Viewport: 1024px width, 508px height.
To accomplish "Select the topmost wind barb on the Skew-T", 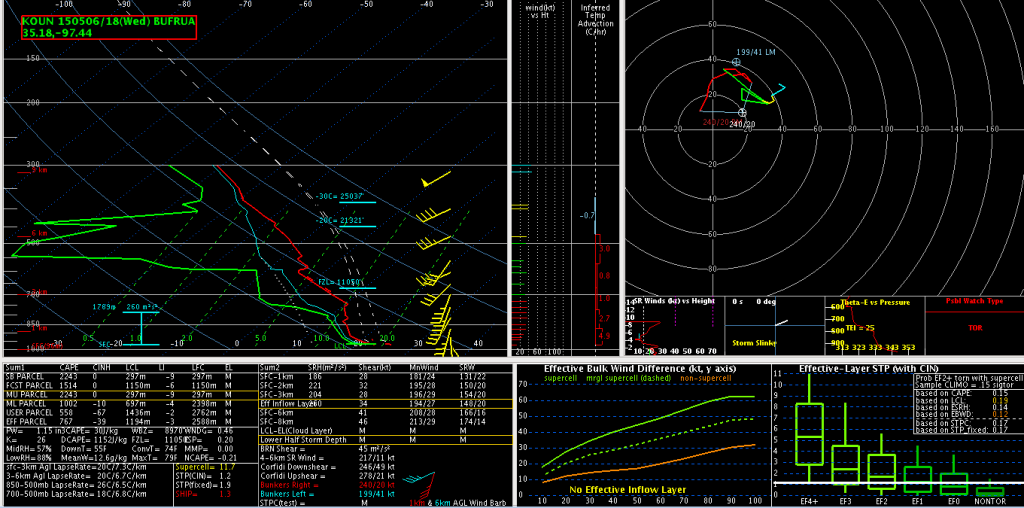I will point(433,182).
